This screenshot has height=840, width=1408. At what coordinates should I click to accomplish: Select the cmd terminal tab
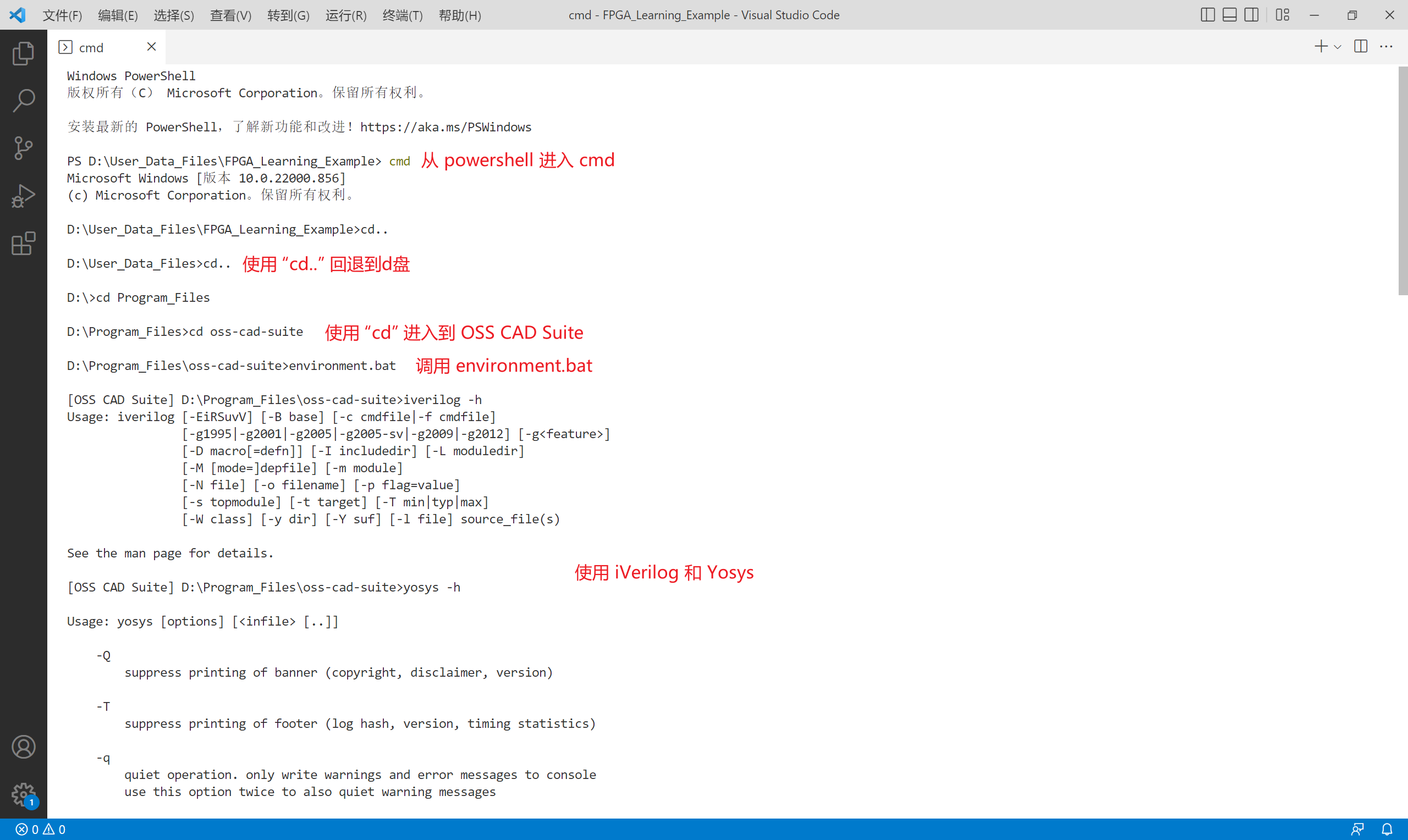(107, 47)
